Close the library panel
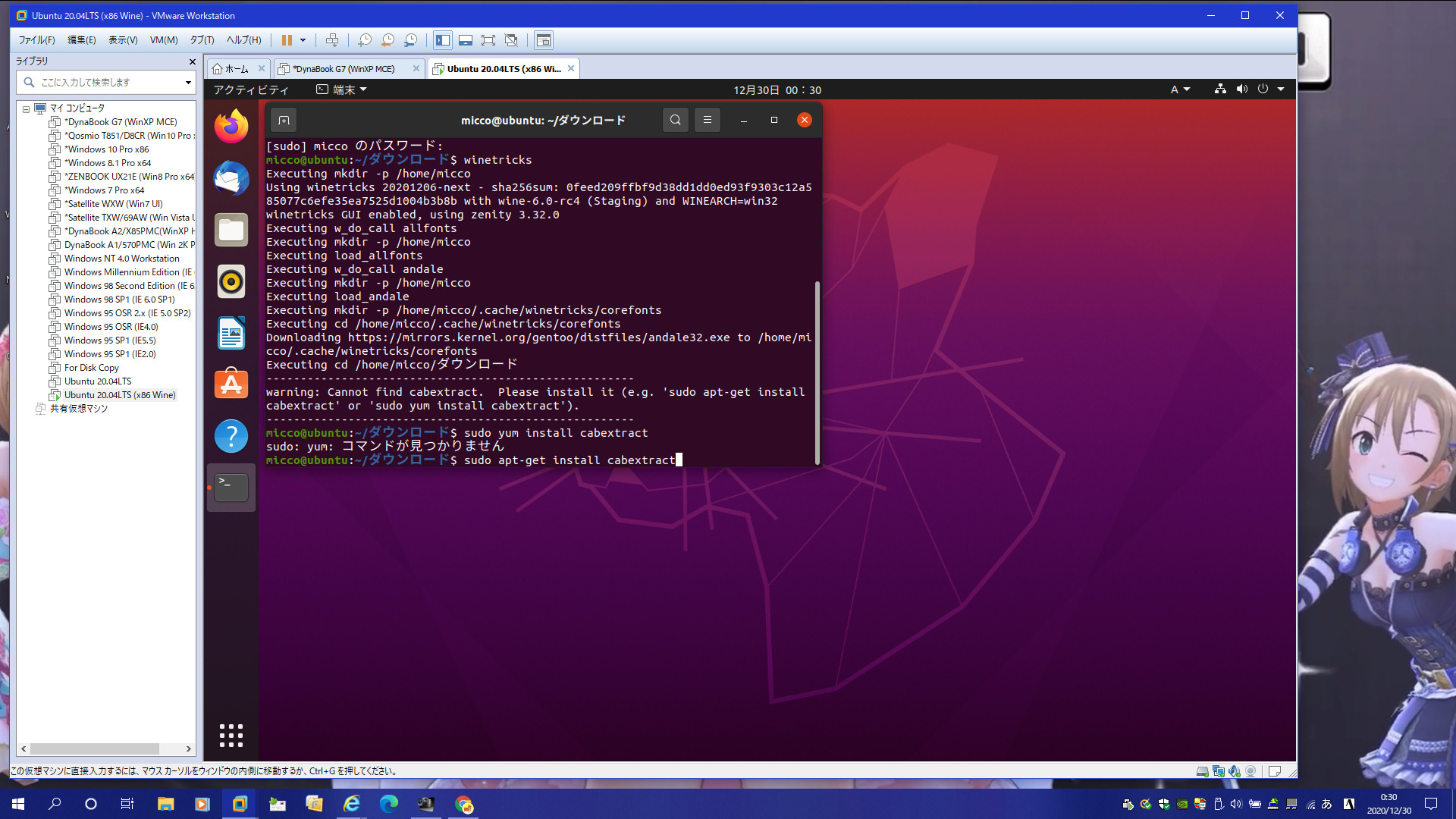This screenshot has width=1456, height=819. coord(192,61)
